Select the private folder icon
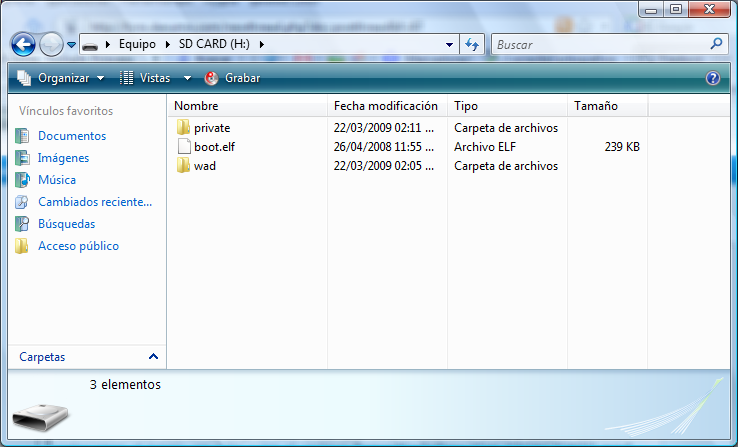 pyautogui.click(x=183, y=128)
